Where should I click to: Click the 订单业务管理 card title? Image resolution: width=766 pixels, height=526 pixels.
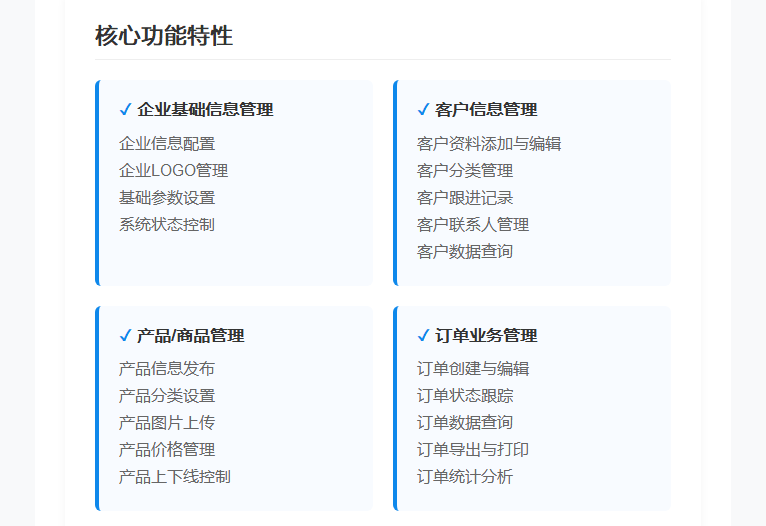[486, 336]
